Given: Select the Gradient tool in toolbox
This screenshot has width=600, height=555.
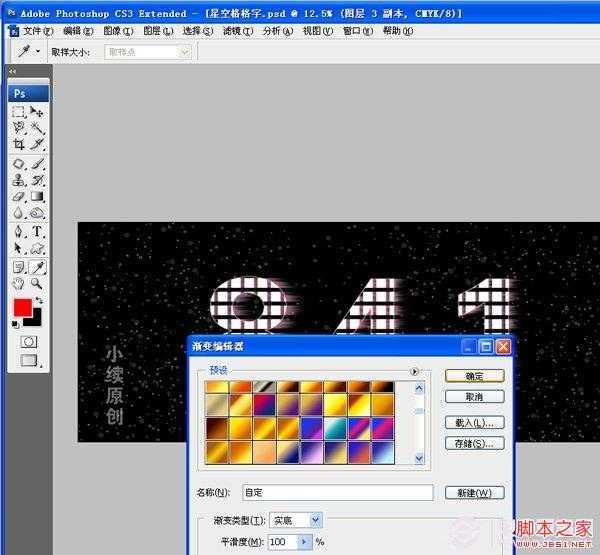Looking at the screenshot, I should 37,196.
